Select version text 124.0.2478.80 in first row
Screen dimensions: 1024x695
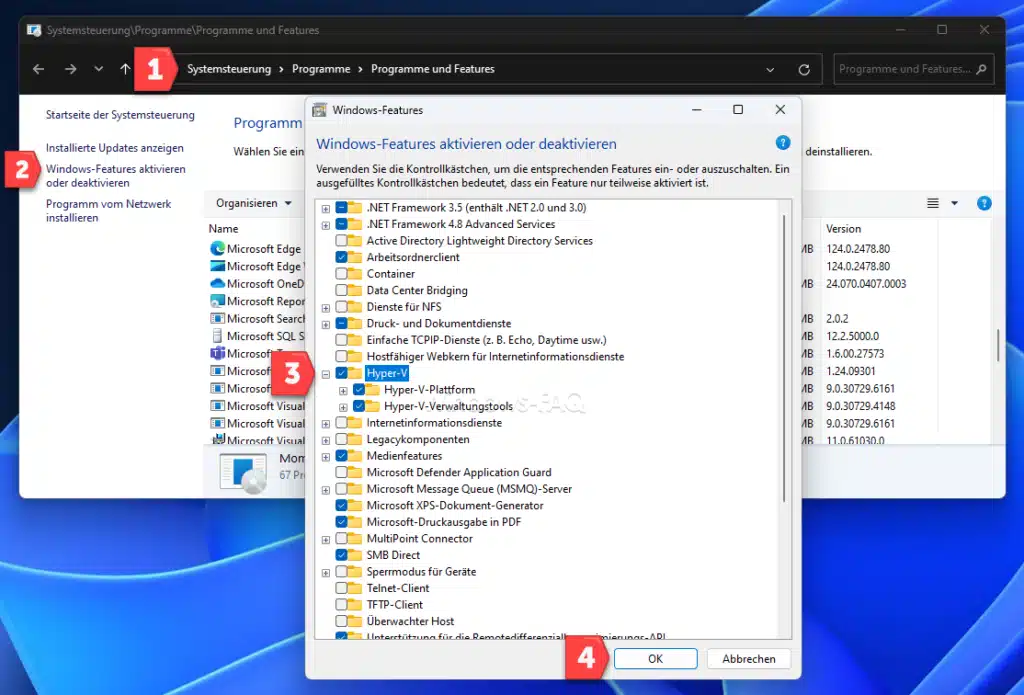[857, 248]
